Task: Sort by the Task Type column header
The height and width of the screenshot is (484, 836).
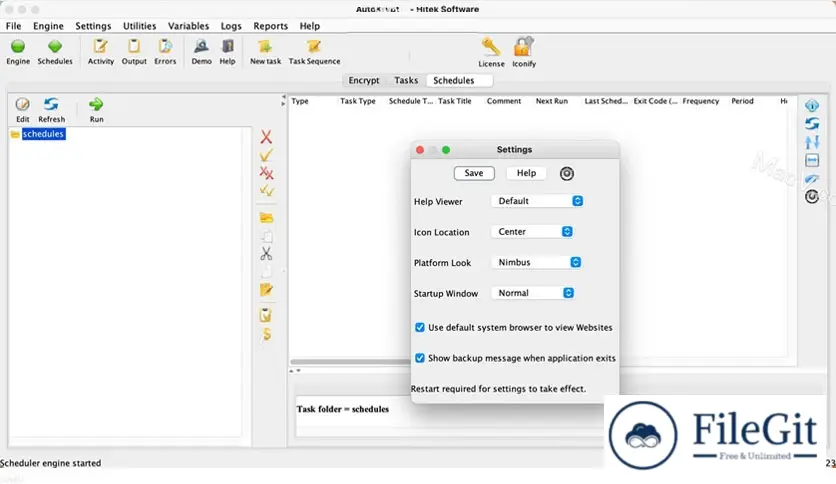Action: 358,101
